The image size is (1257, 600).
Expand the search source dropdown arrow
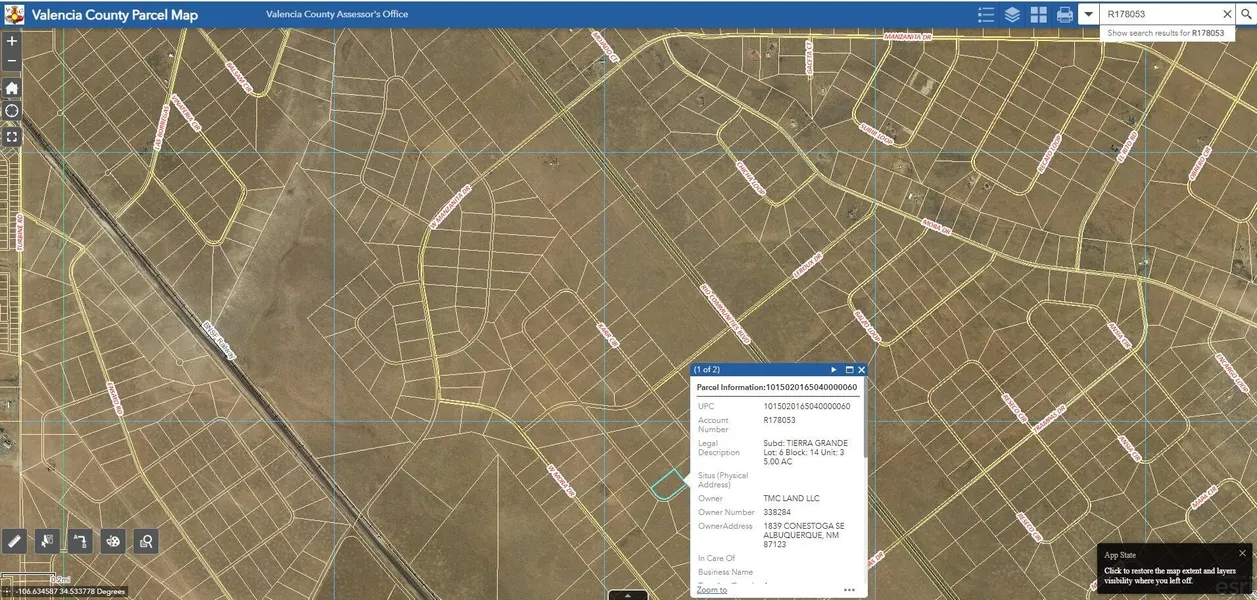(1088, 14)
